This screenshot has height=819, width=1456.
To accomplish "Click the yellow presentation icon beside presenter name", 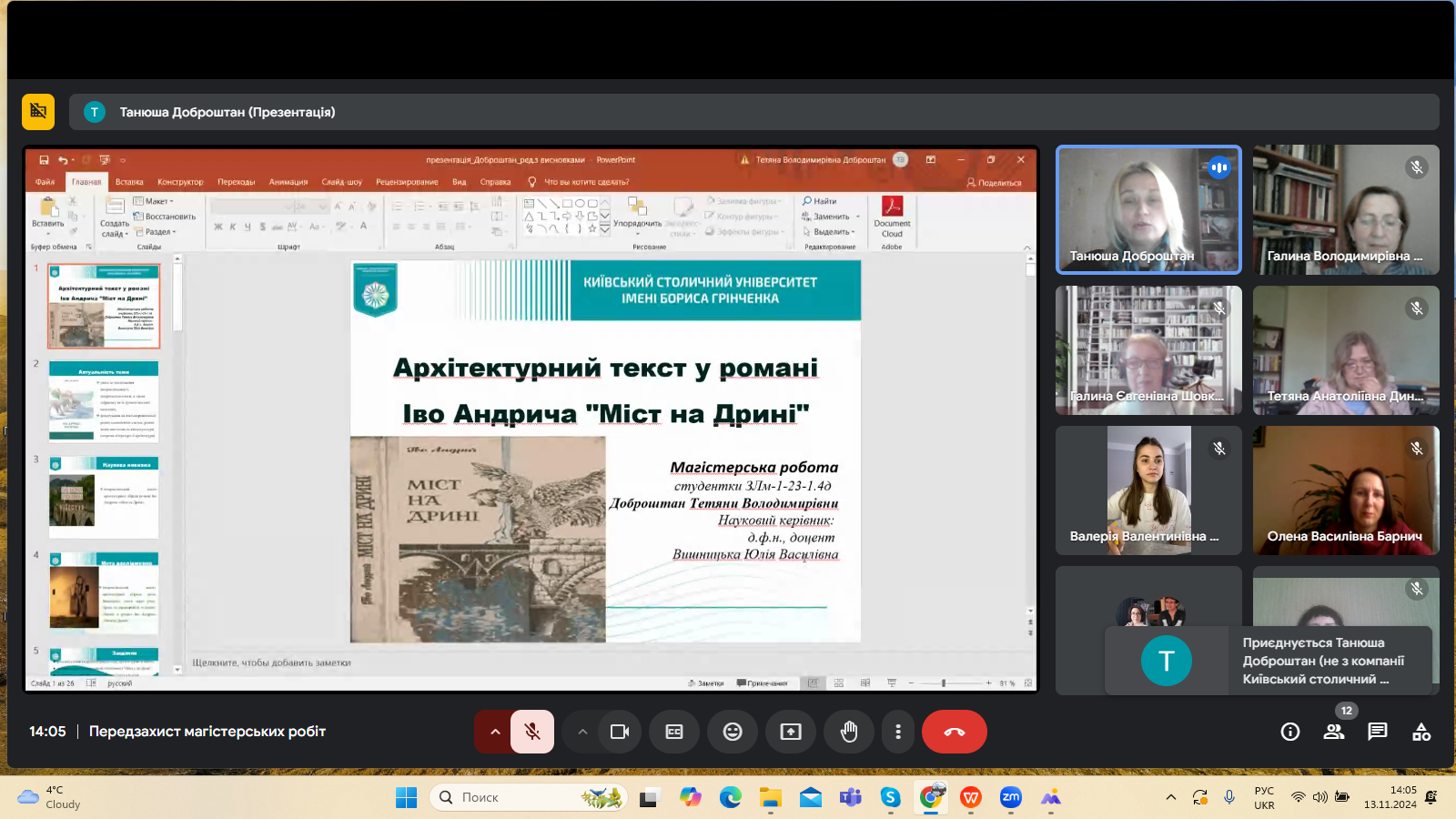I will [38, 112].
